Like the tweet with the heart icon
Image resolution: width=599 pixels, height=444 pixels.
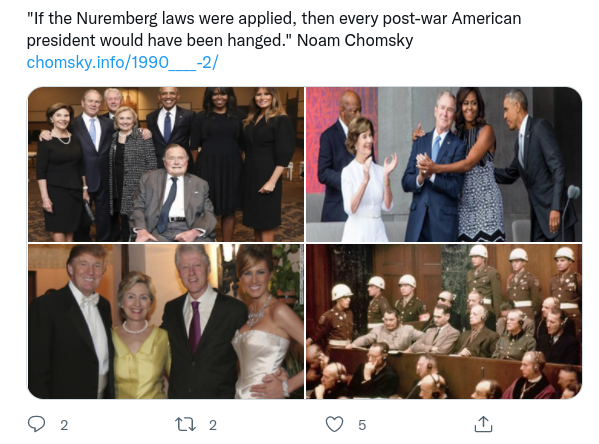point(334,424)
